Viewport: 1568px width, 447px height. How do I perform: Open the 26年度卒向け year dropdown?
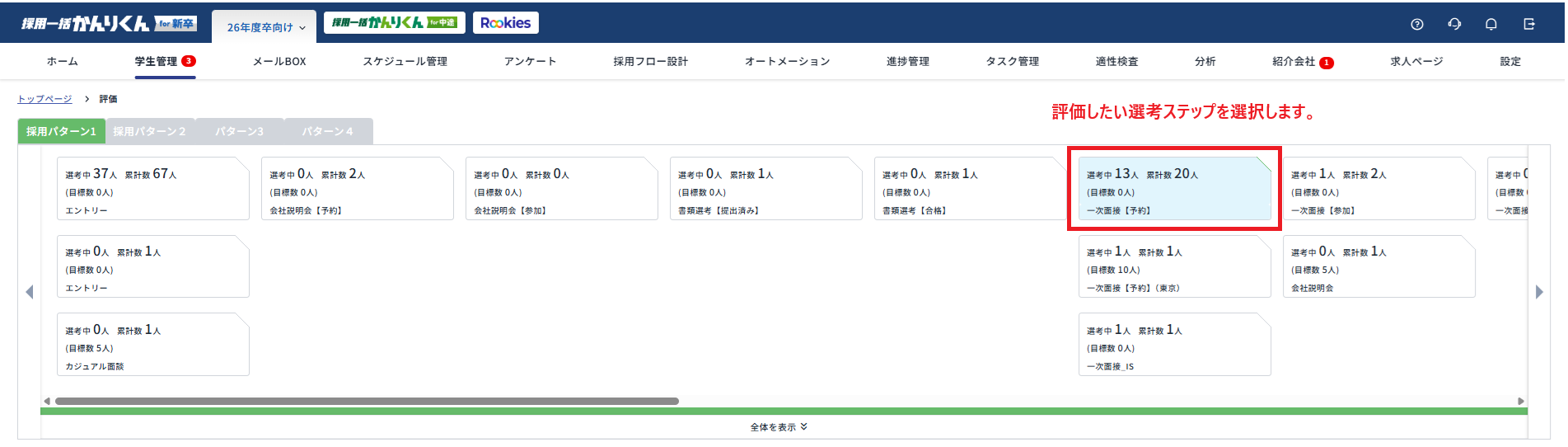point(265,27)
